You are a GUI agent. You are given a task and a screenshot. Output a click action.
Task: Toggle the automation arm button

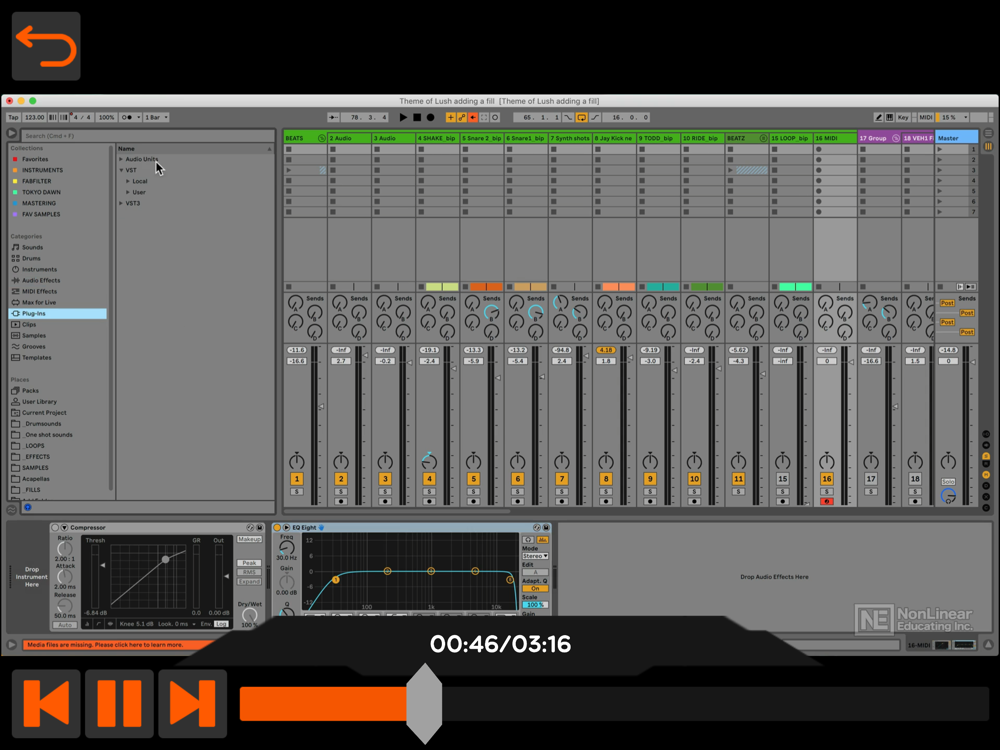462,117
